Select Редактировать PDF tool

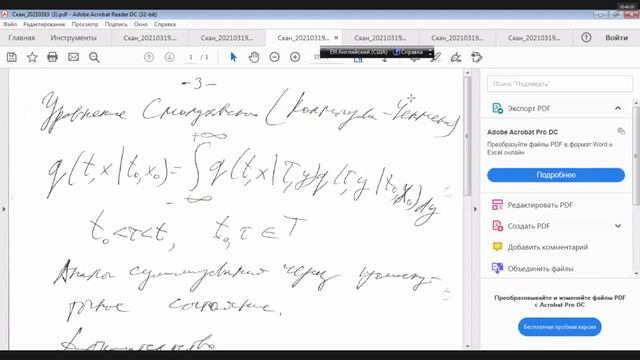(x=540, y=205)
